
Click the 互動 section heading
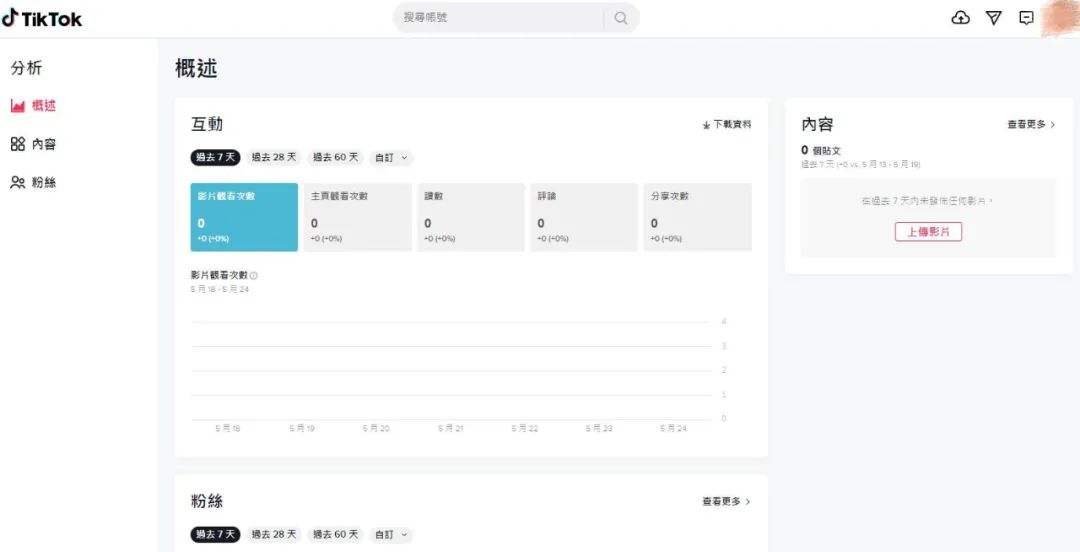[x=207, y=124]
